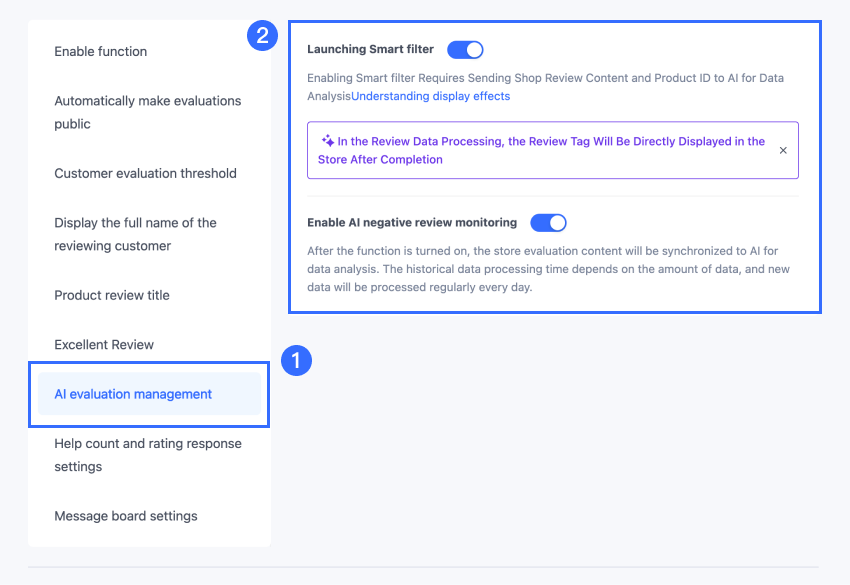Image resolution: width=850 pixels, height=585 pixels.
Task: Open the Enable function settings section
Action: click(100, 51)
